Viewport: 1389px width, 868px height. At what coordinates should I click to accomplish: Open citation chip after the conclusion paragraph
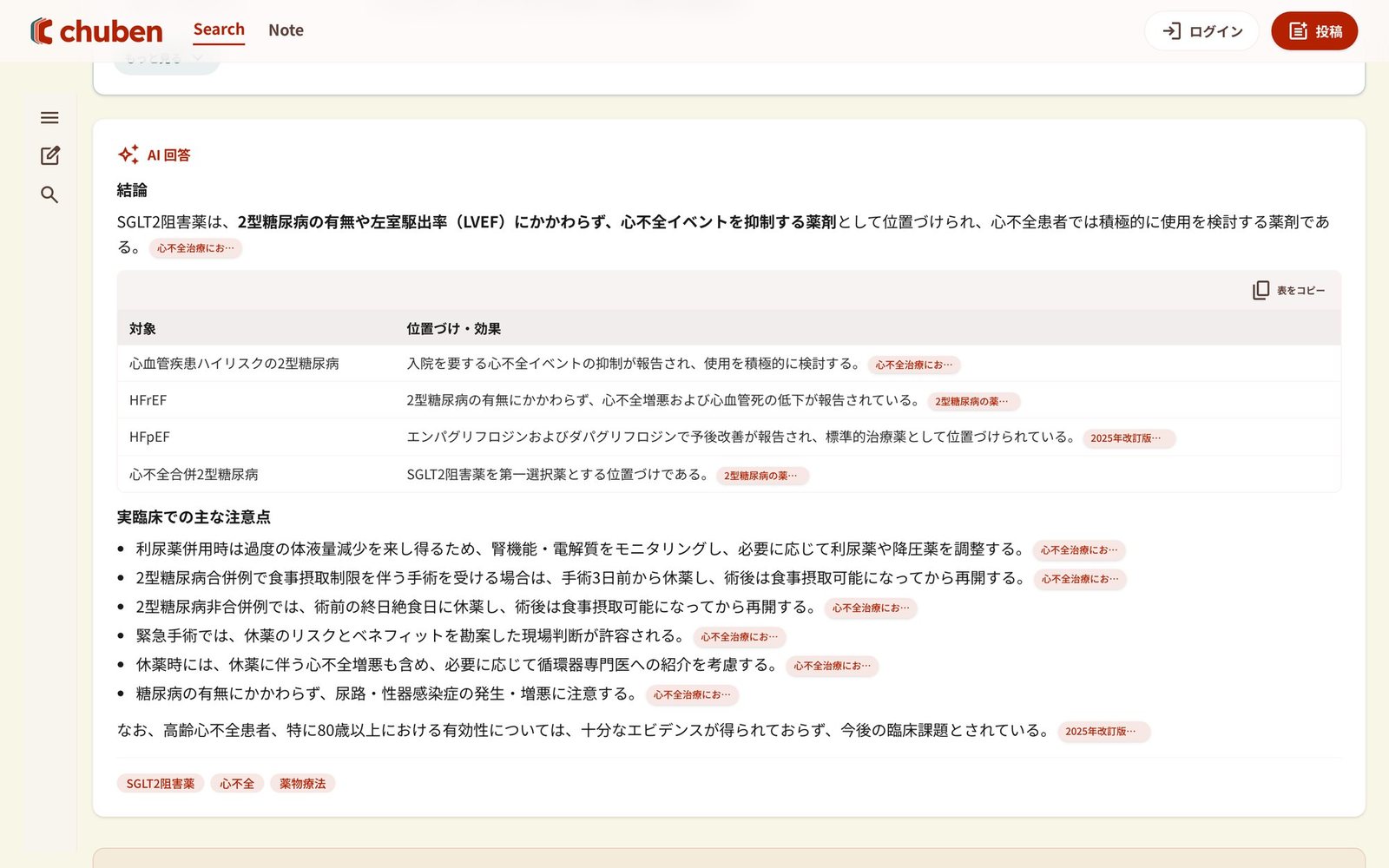(195, 248)
